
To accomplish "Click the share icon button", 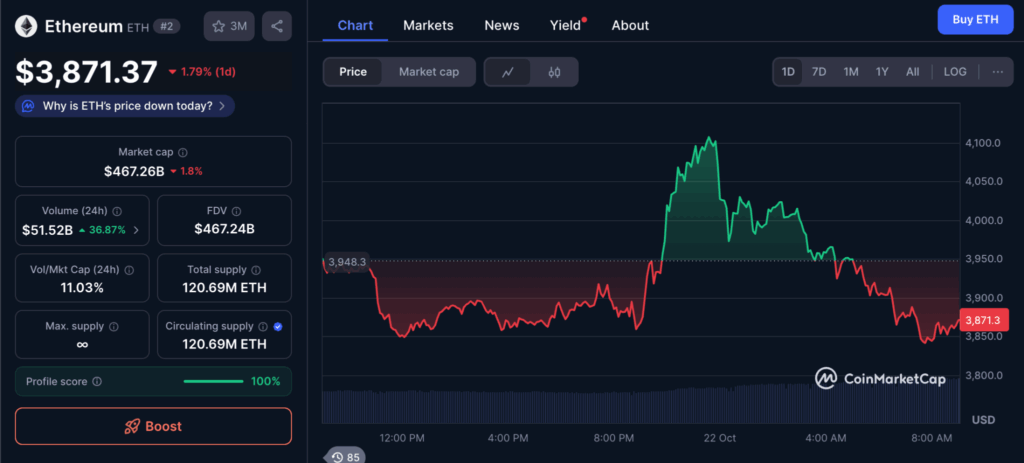I will [x=276, y=26].
